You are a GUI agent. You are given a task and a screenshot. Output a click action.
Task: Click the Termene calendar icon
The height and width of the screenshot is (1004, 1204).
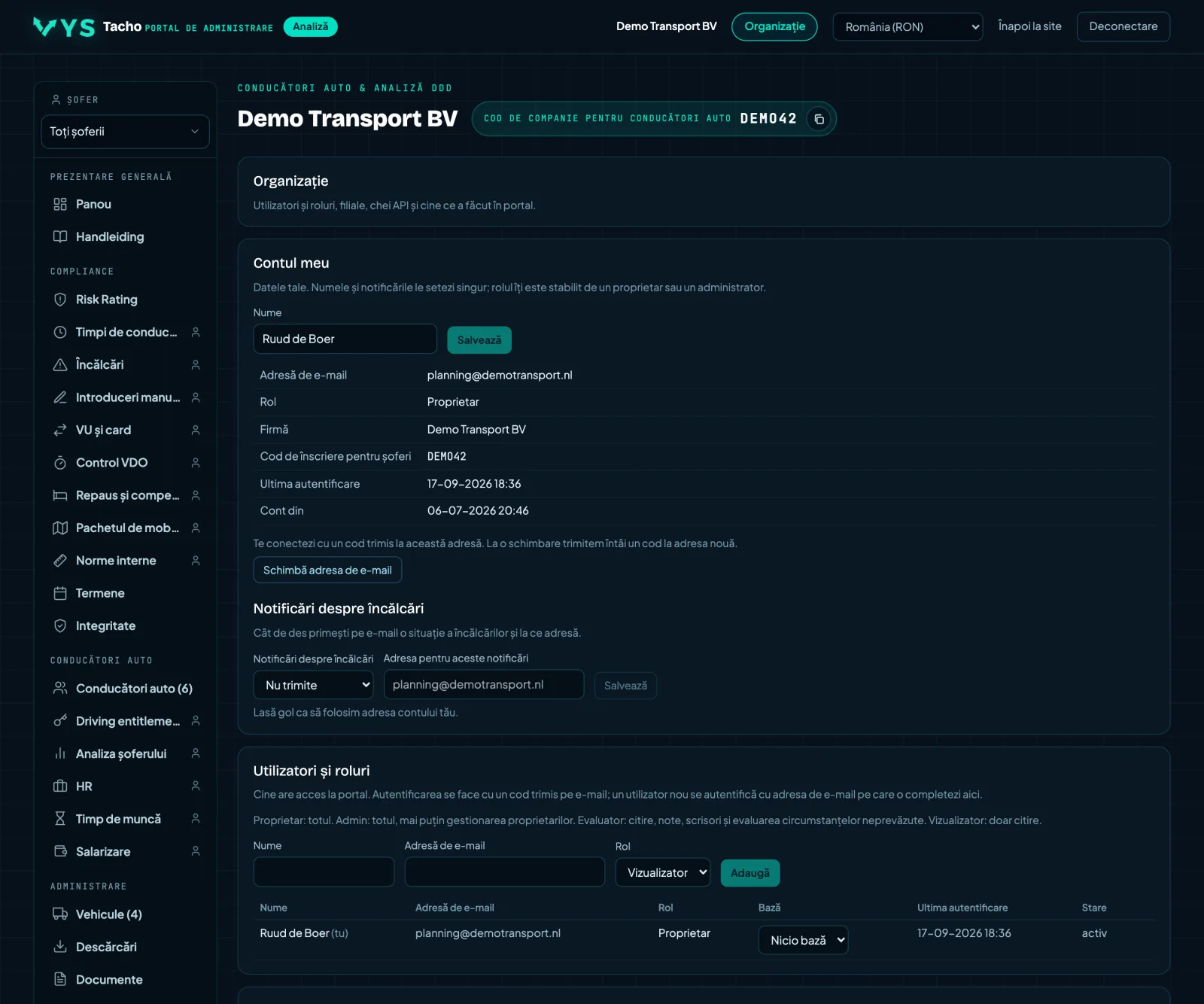(x=60, y=593)
